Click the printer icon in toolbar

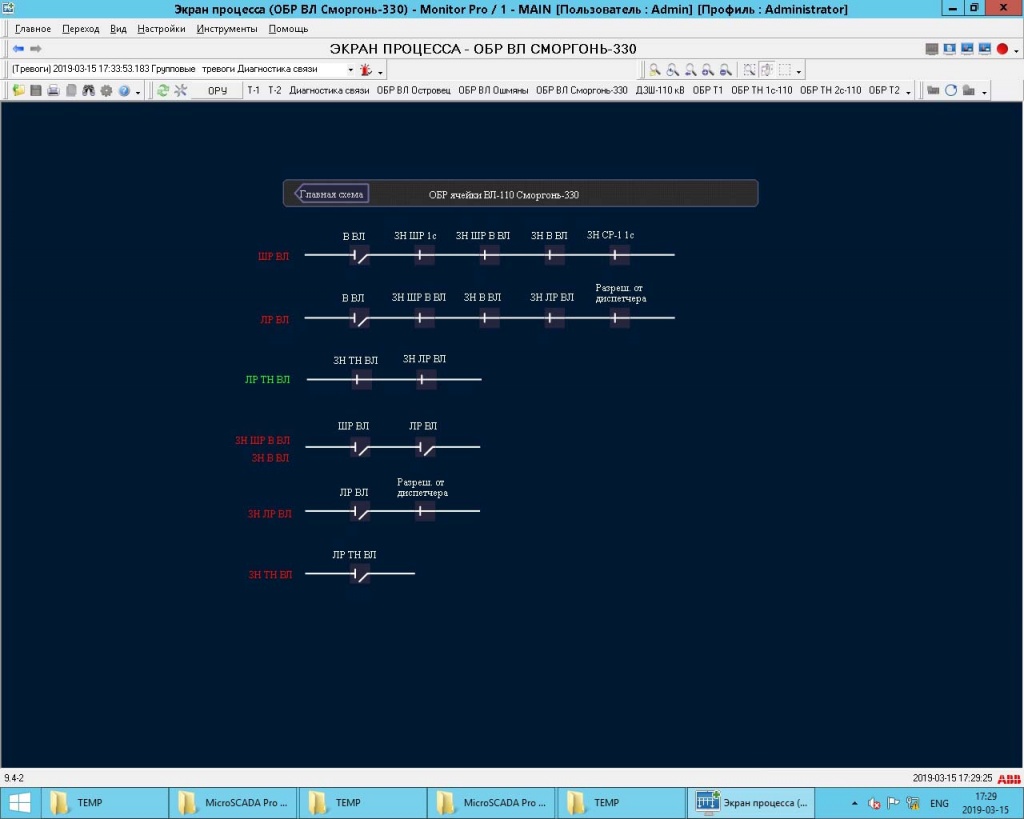coord(54,91)
